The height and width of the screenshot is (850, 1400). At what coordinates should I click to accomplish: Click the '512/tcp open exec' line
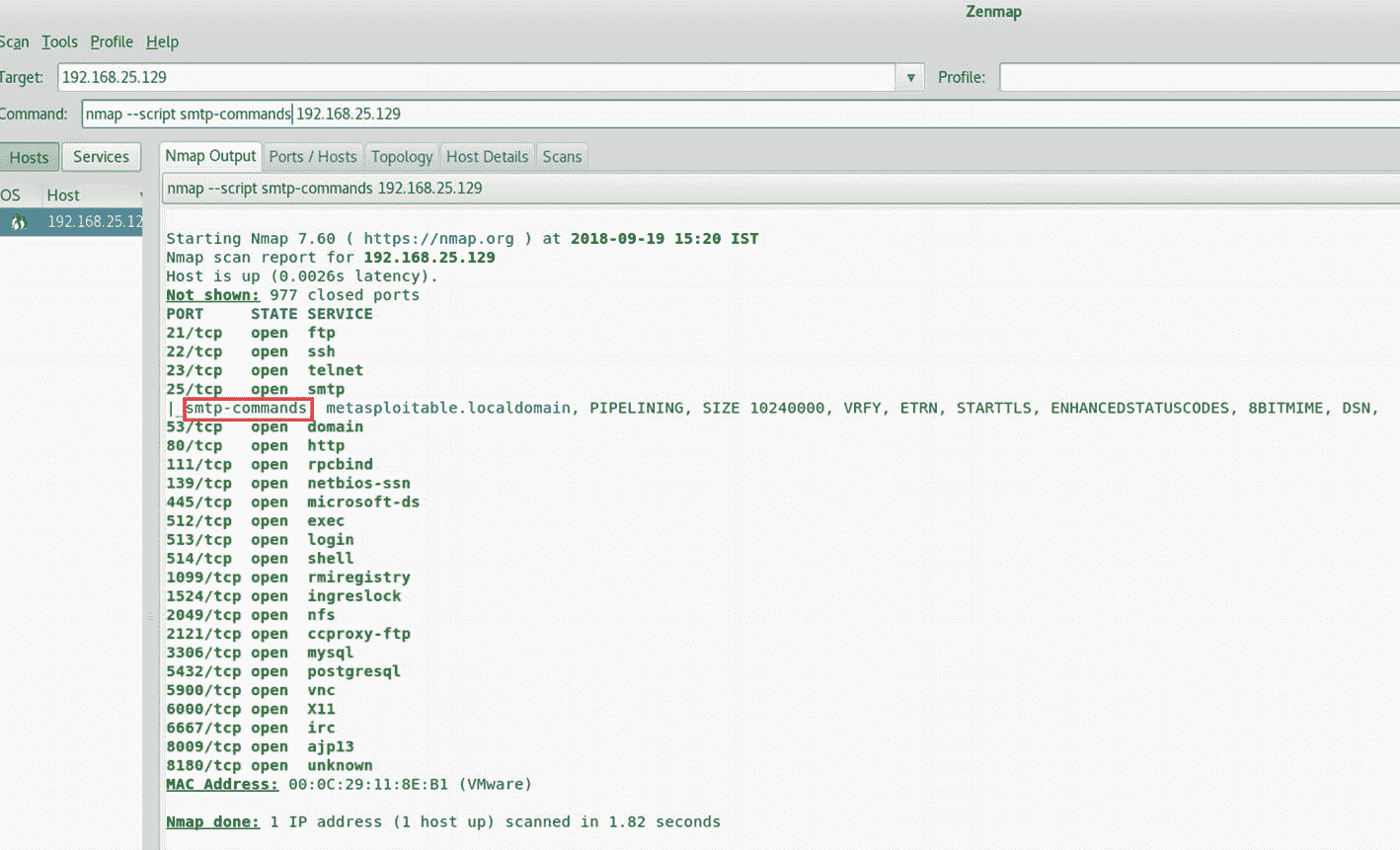click(x=255, y=520)
